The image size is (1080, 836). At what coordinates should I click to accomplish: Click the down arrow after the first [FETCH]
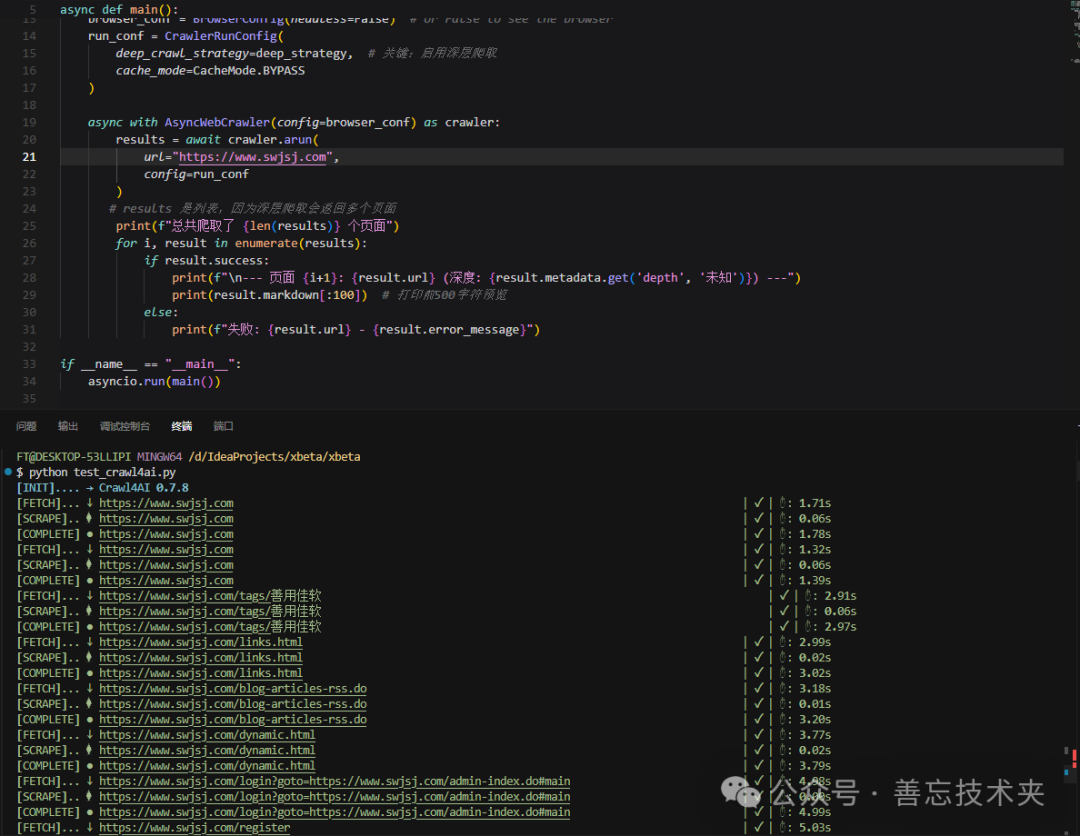[90, 503]
